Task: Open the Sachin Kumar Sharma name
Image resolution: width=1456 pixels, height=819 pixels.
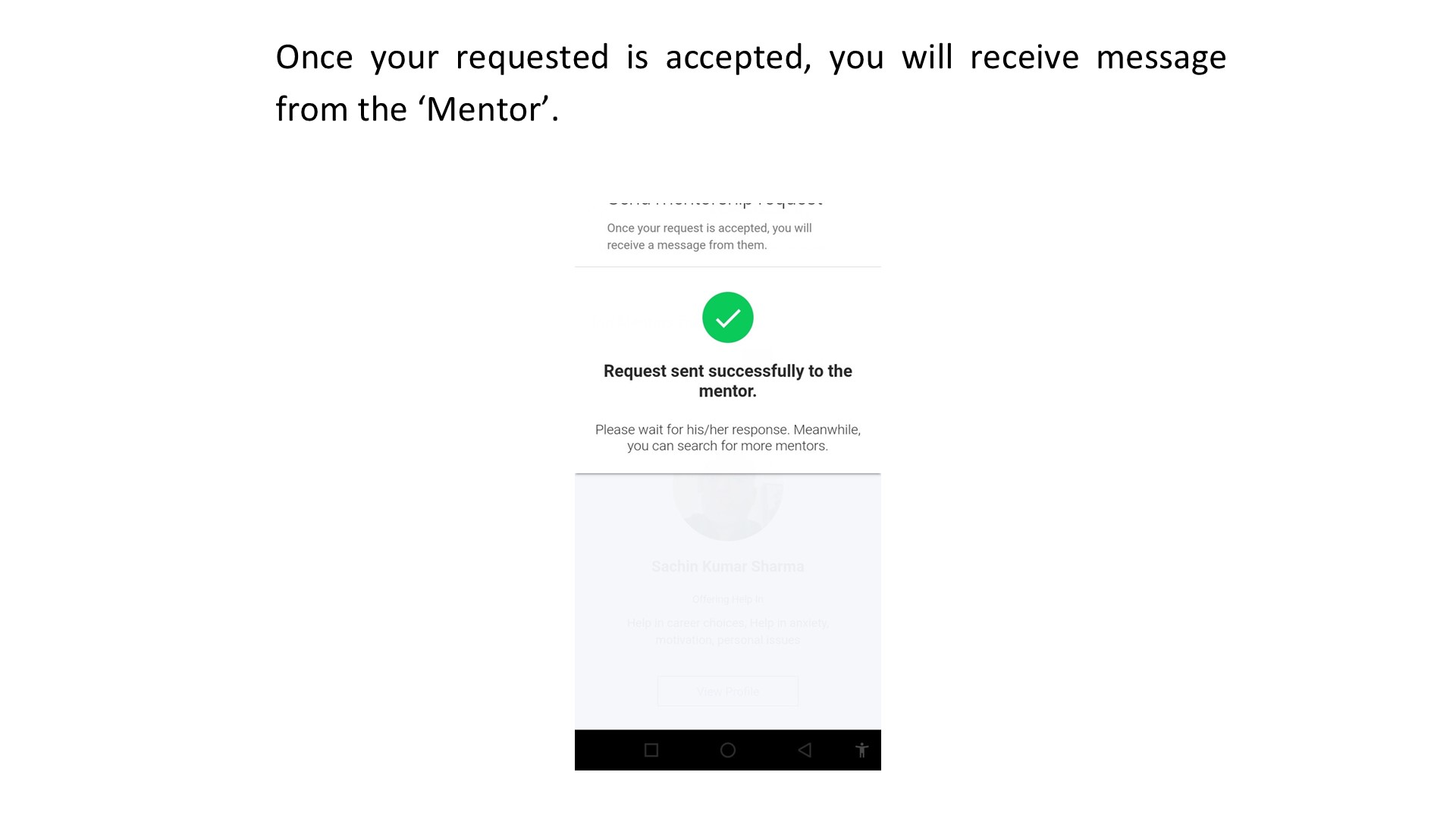Action: pos(728,566)
